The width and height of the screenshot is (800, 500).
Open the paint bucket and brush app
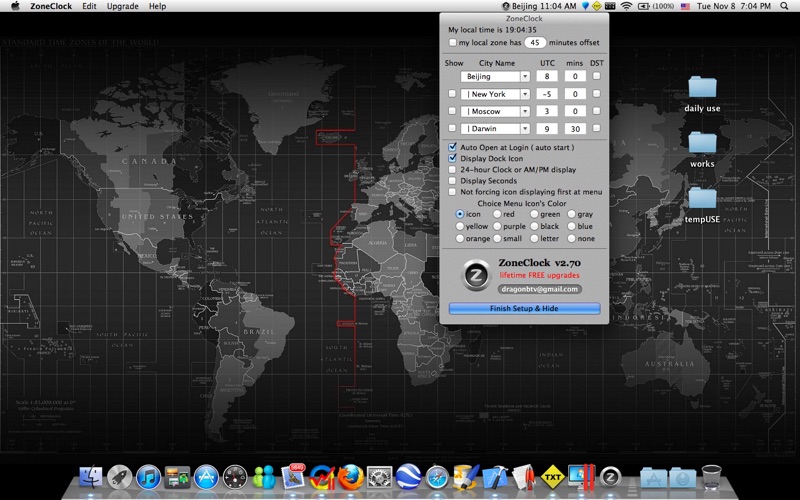coord(466,478)
